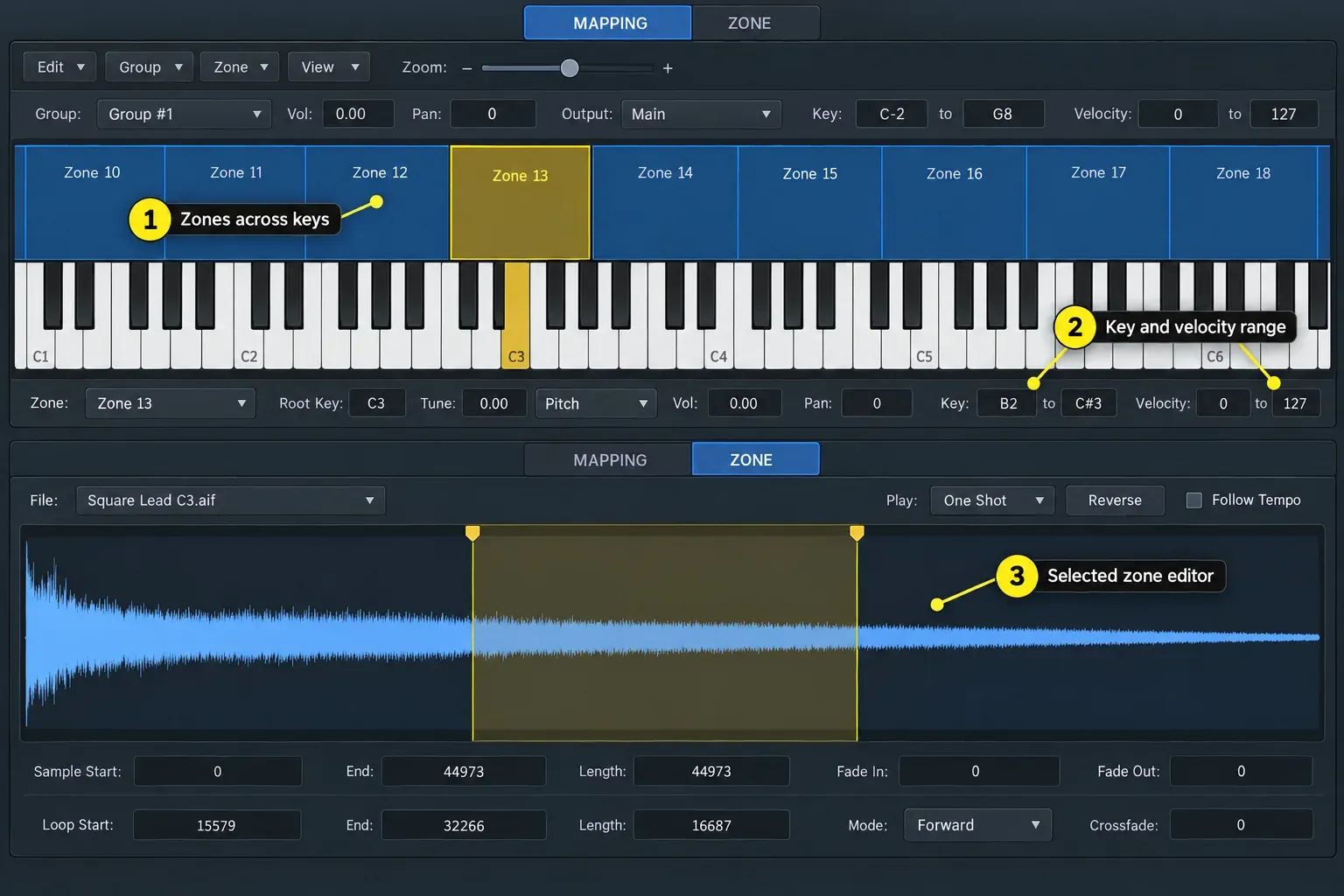Screen dimensions: 1344x896
Task: Click the C4 piano key
Action: (719, 350)
